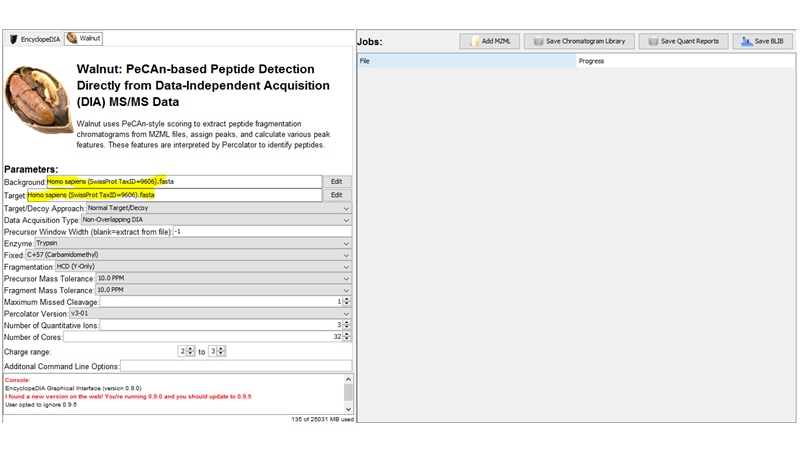This screenshot has height=450, width=800.
Task: Click the Number of Quantitative Ions stepper arrows
Action: [x=347, y=325]
